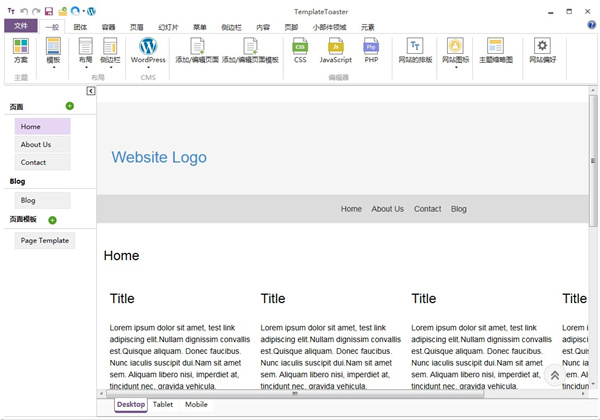Select the Blog page in the list
The height and width of the screenshot is (420, 600).
42,200
